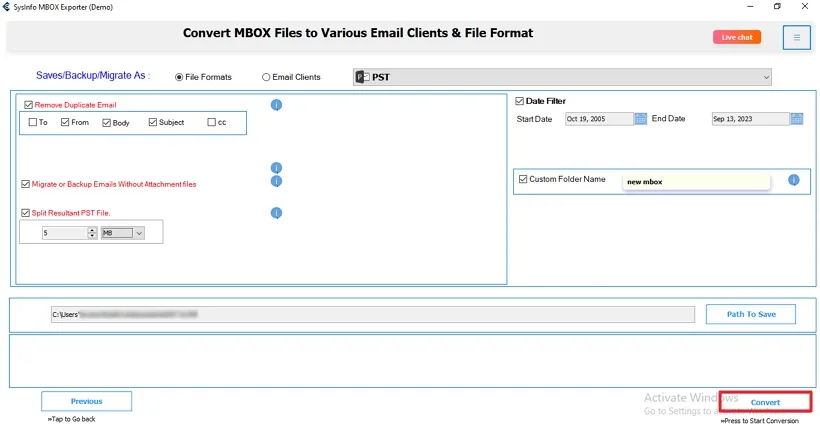
Task: Click the info icon beside Remove Duplicate Email
Action: [x=277, y=104]
